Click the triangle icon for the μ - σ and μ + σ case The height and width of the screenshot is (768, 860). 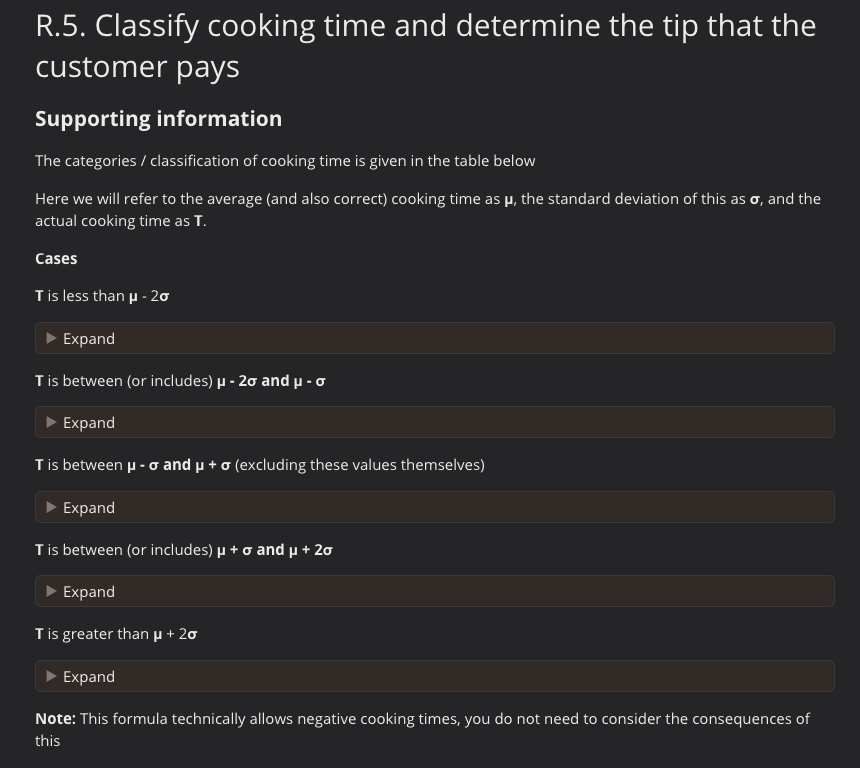pyautogui.click(x=51, y=507)
